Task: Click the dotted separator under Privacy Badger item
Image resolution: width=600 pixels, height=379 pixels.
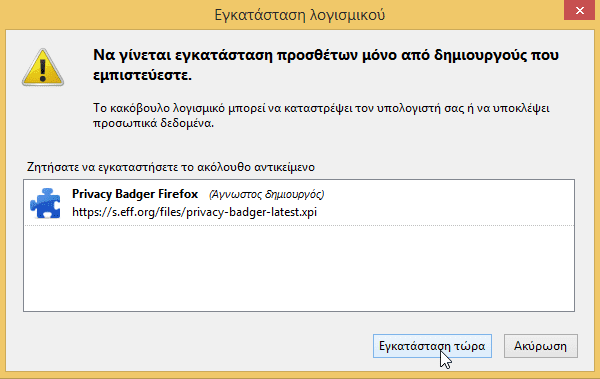Action: tap(299, 225)
